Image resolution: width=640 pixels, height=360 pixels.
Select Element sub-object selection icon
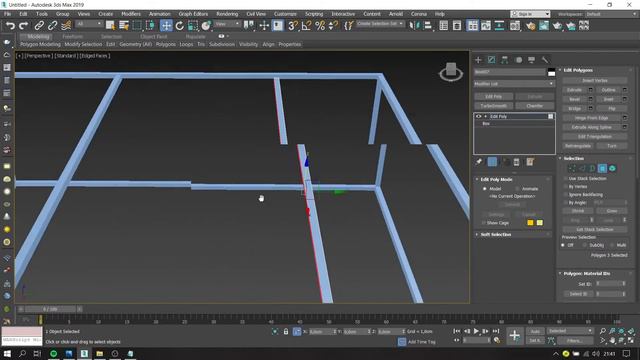[612, 168]
